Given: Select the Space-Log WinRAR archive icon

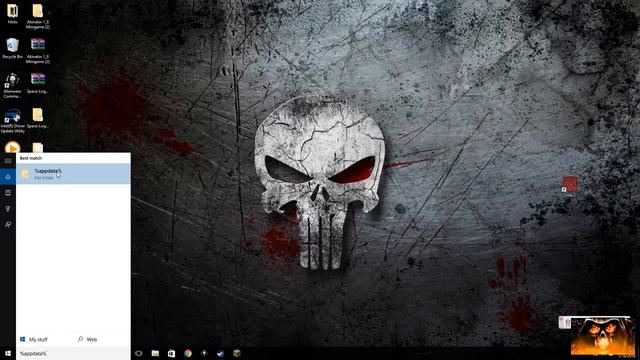Looking at the screenshot, I should 38,83.
